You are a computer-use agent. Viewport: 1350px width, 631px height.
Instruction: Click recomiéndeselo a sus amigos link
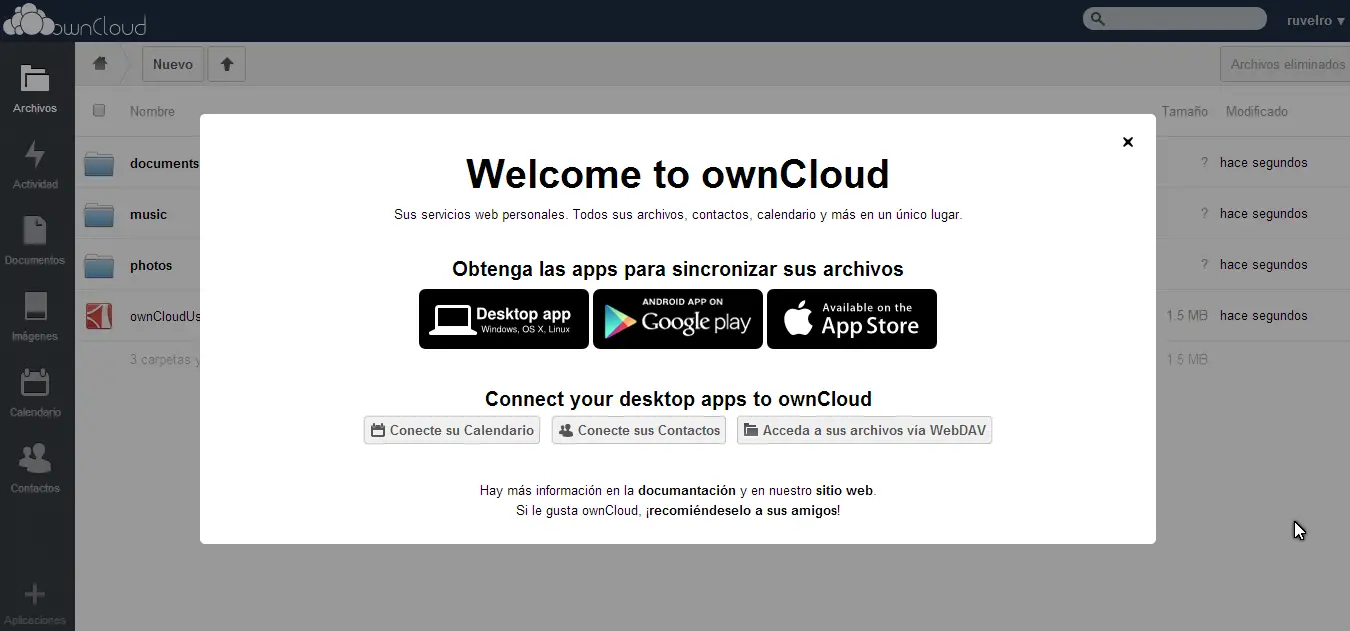coord(743,510)
